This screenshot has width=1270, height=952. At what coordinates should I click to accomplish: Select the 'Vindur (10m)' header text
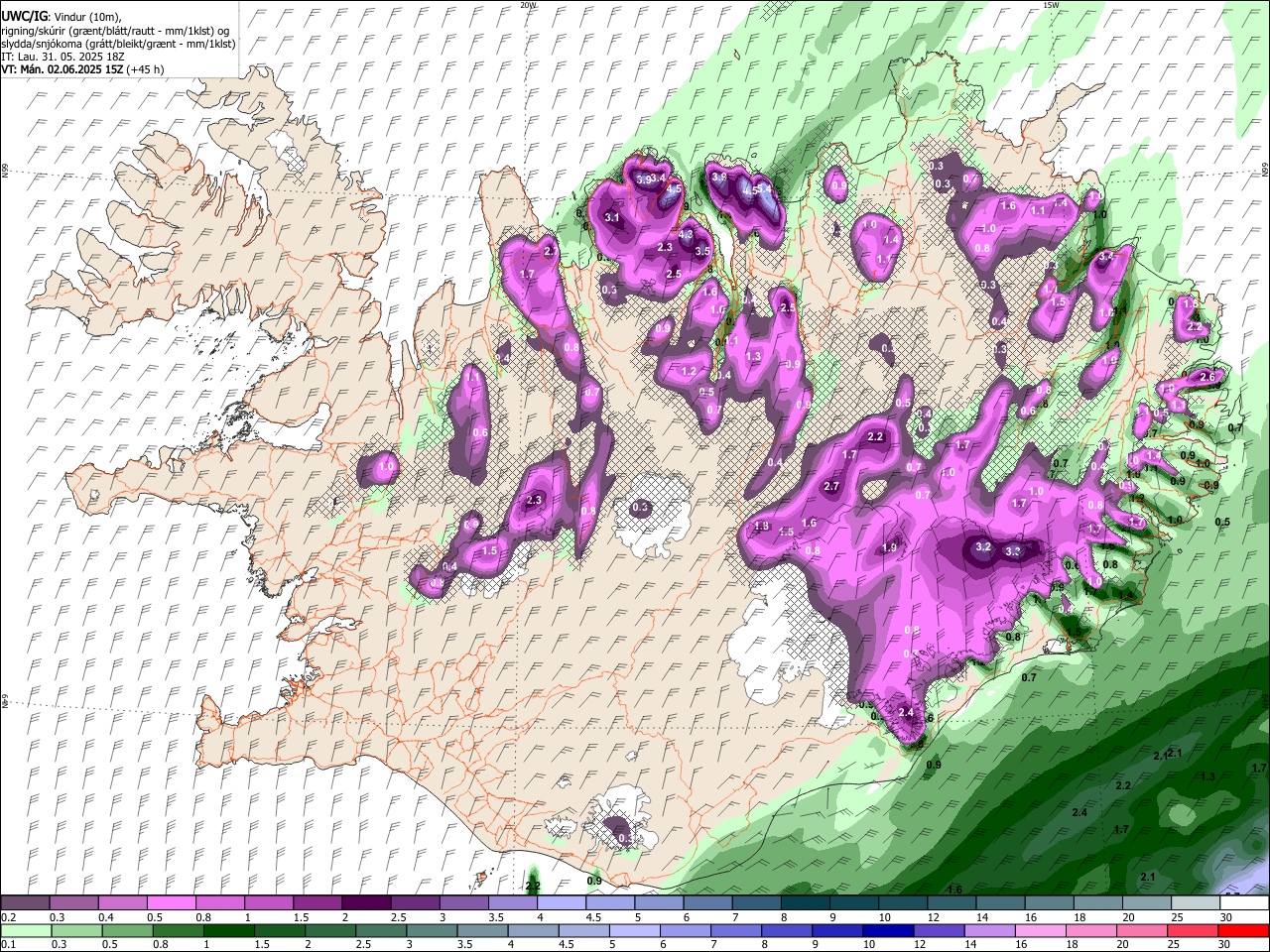[x=86, y=17]
